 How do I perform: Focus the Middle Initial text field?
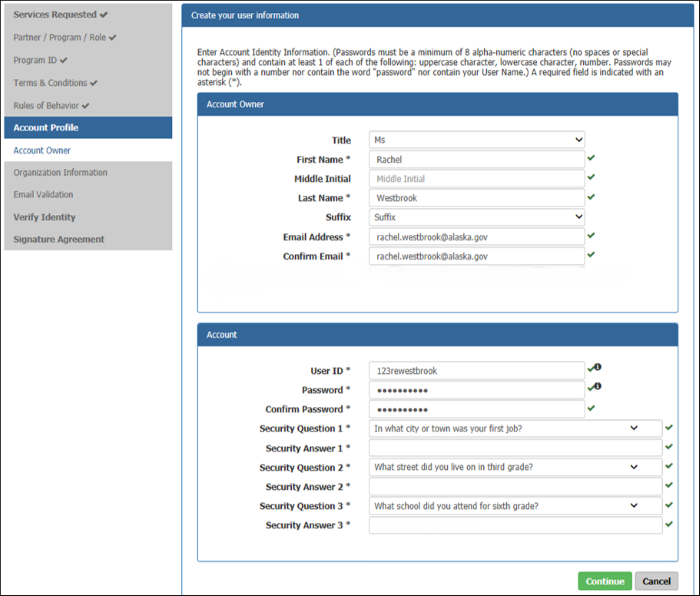(476, 179)
